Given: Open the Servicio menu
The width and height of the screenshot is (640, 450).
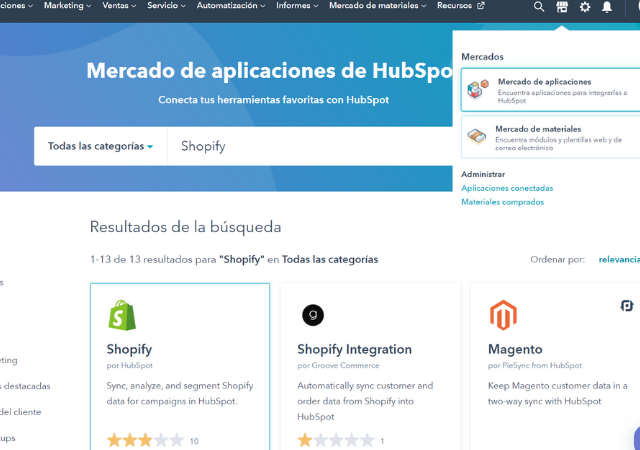Looking at the screenshot, I should click(x=167, y=6).
